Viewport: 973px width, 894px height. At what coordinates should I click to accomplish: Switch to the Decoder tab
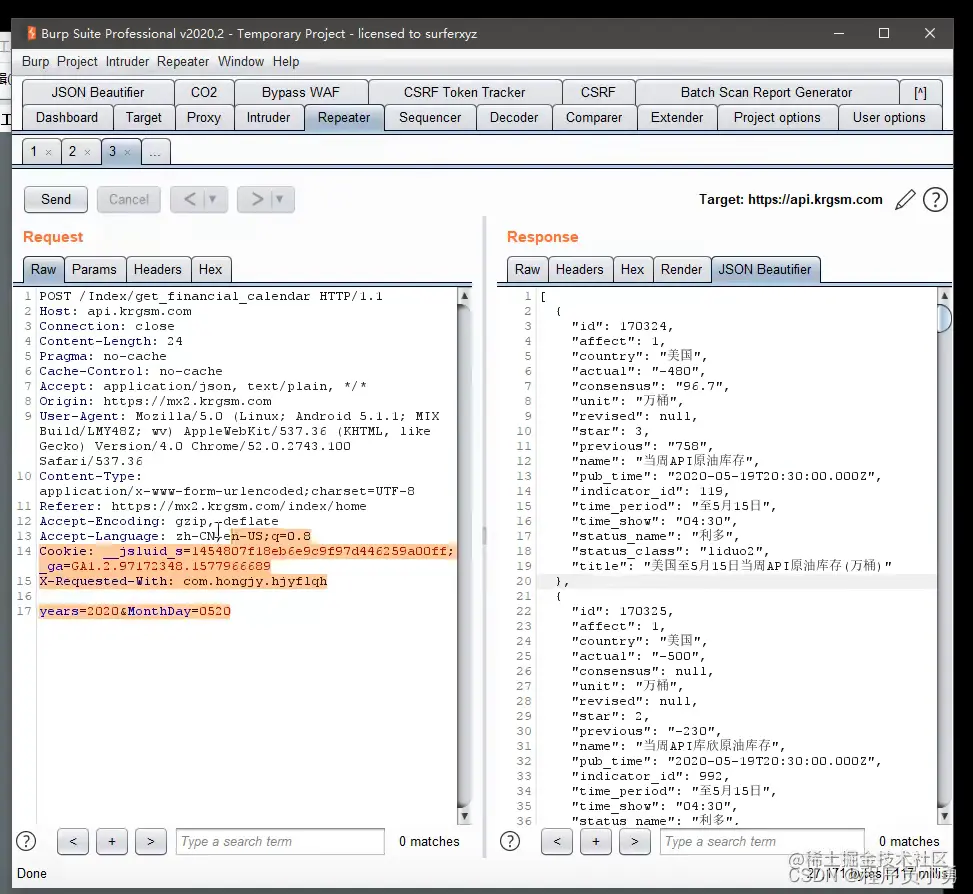pyautogui.click(x=514, y=118)
